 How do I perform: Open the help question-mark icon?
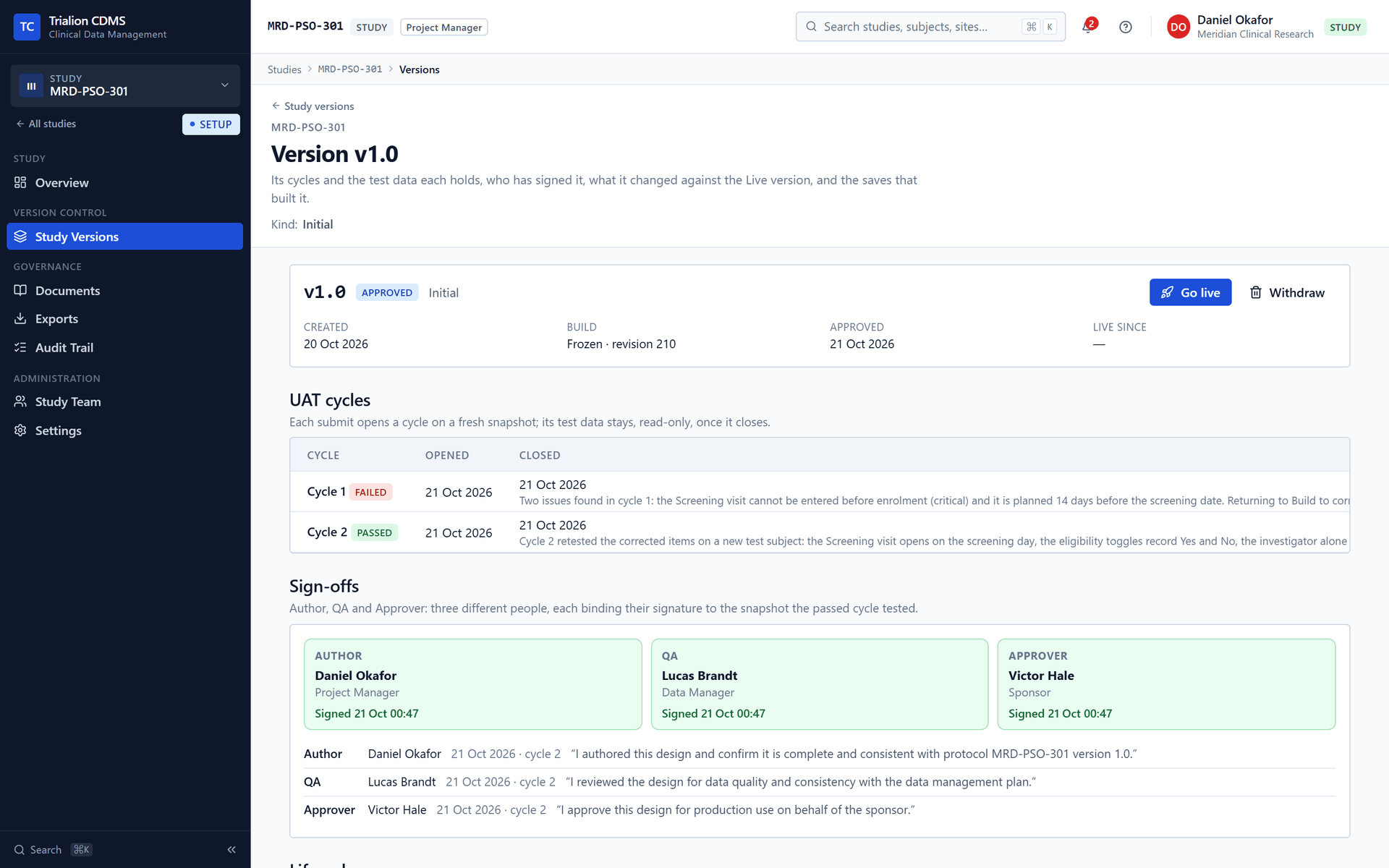coord(1125,27)
